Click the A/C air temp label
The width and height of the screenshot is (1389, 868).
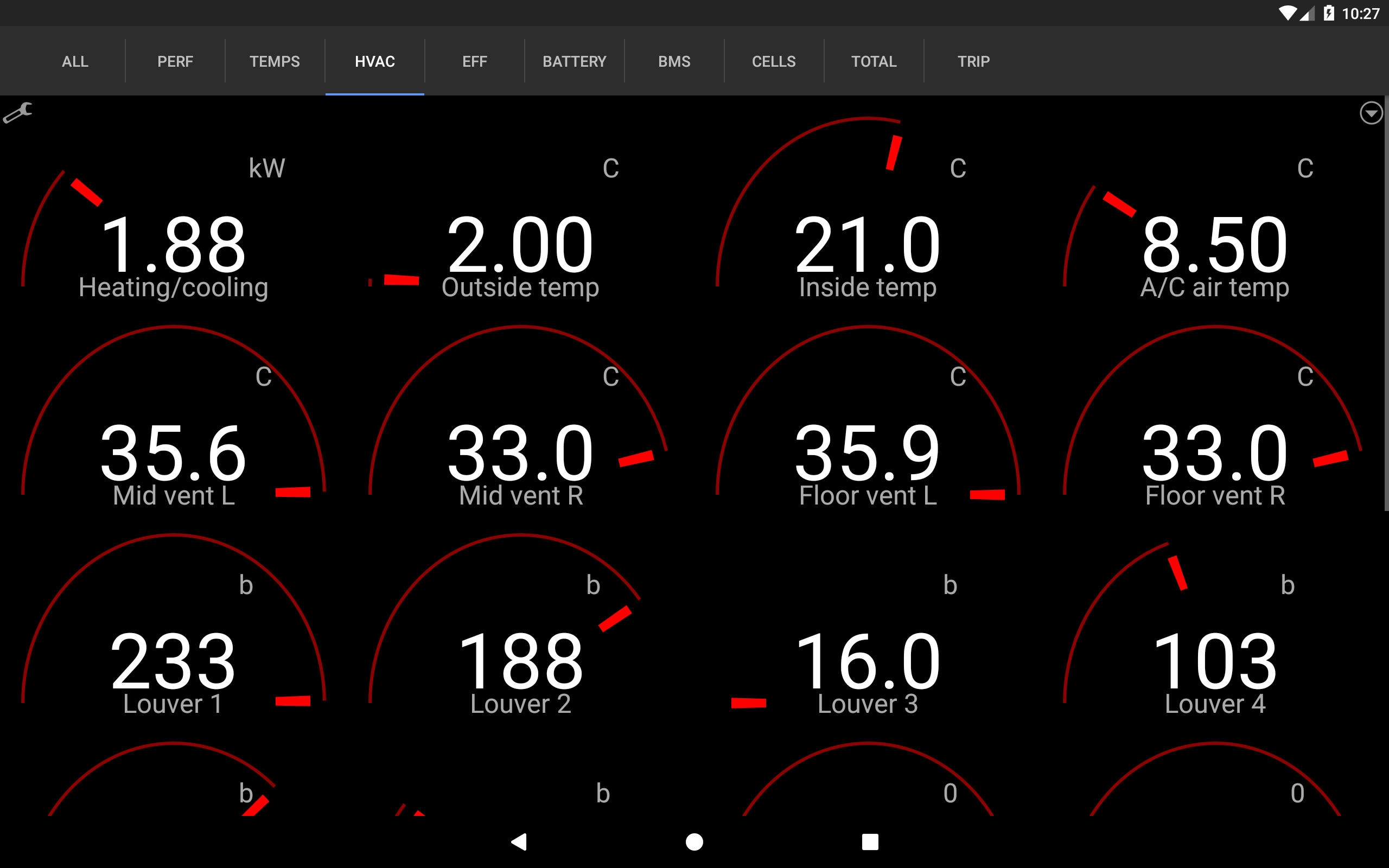click(1215, 288)
